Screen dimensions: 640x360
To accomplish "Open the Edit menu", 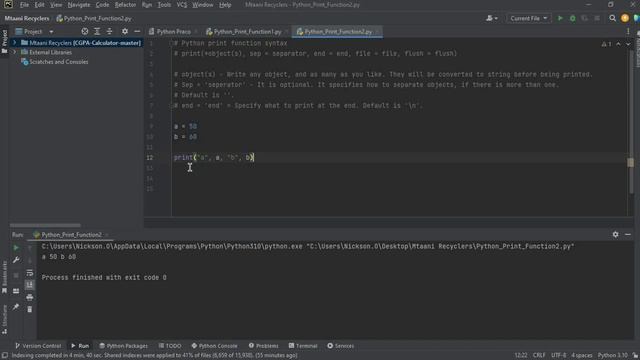I will pyautogui.click(x=39, y=5).
